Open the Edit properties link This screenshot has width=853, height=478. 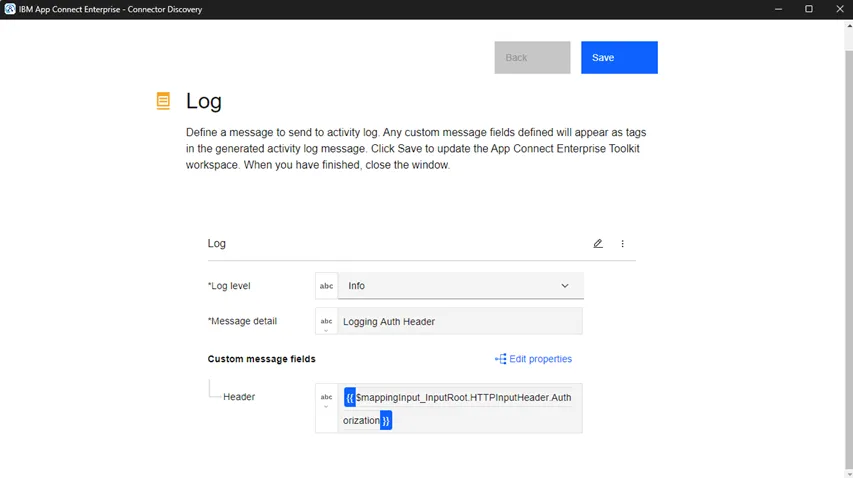tap(540, 359)
